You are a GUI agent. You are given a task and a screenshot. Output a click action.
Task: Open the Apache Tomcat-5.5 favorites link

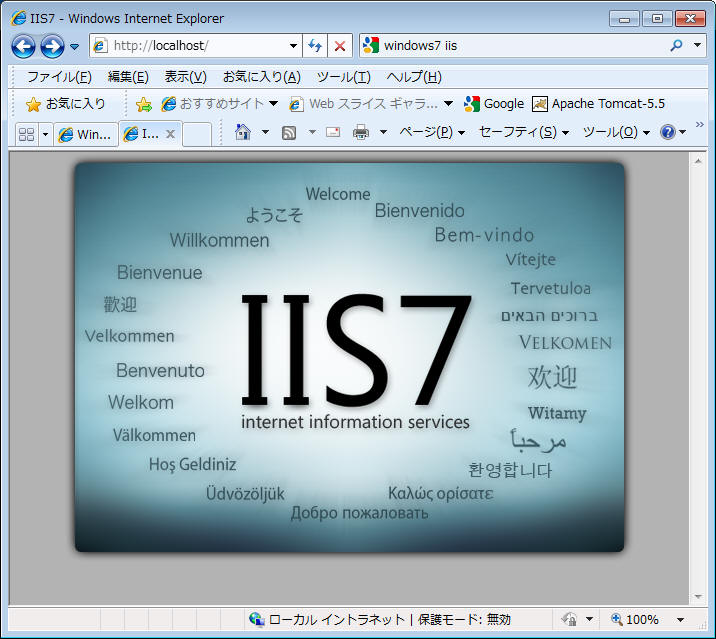tap(598, 104)
